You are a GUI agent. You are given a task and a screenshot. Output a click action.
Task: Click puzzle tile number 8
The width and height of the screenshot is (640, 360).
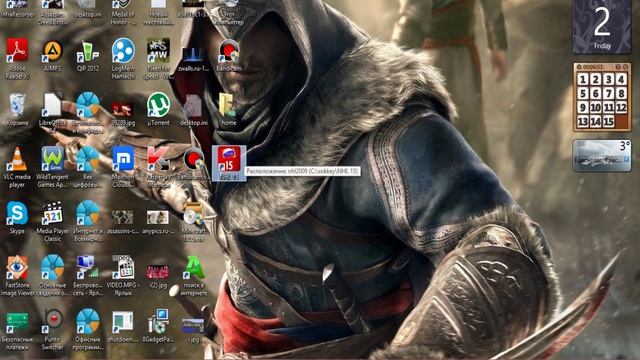621,93
